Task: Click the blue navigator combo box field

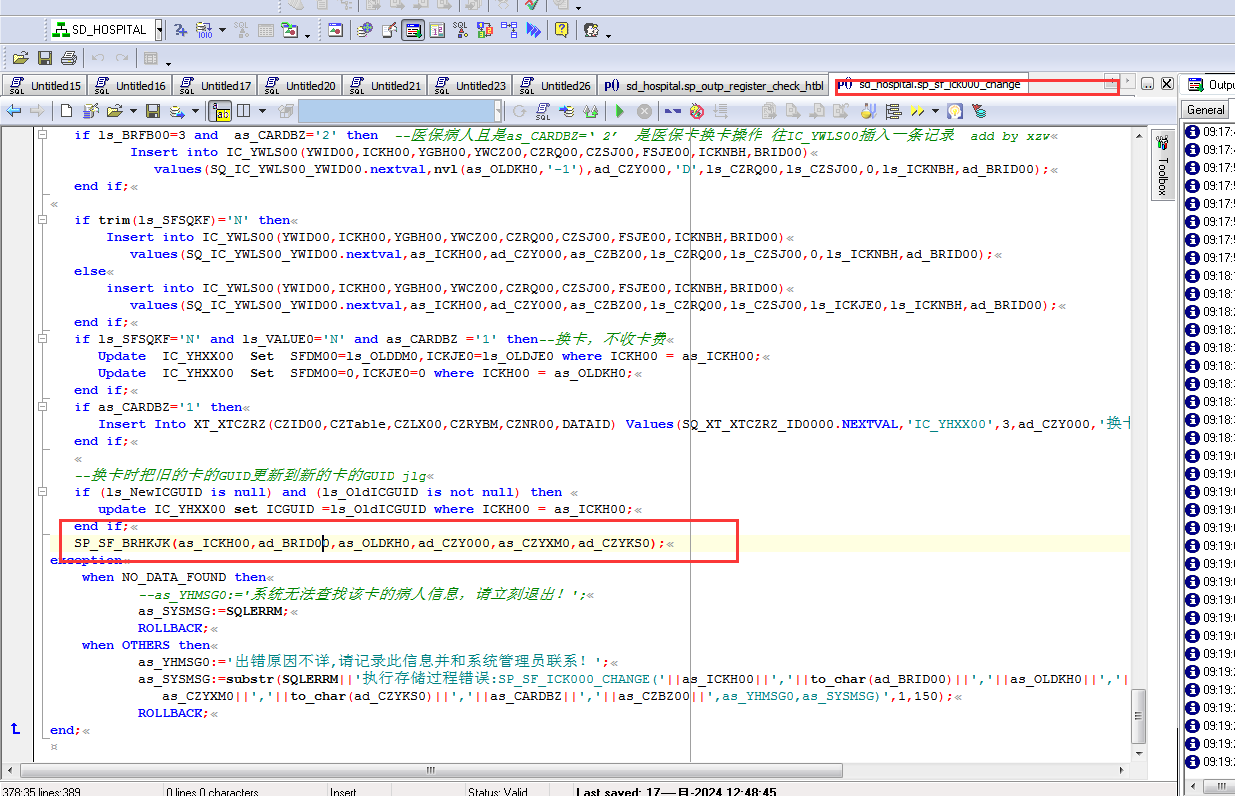Action: [x=396, y=111]
